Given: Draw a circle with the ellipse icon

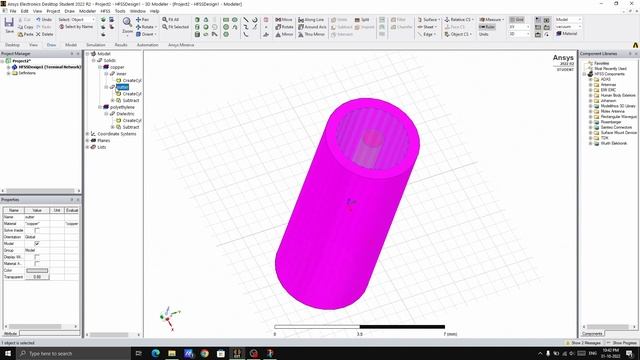Looking at the screenshot, I should pyautogui.click(x=235, y=20).
